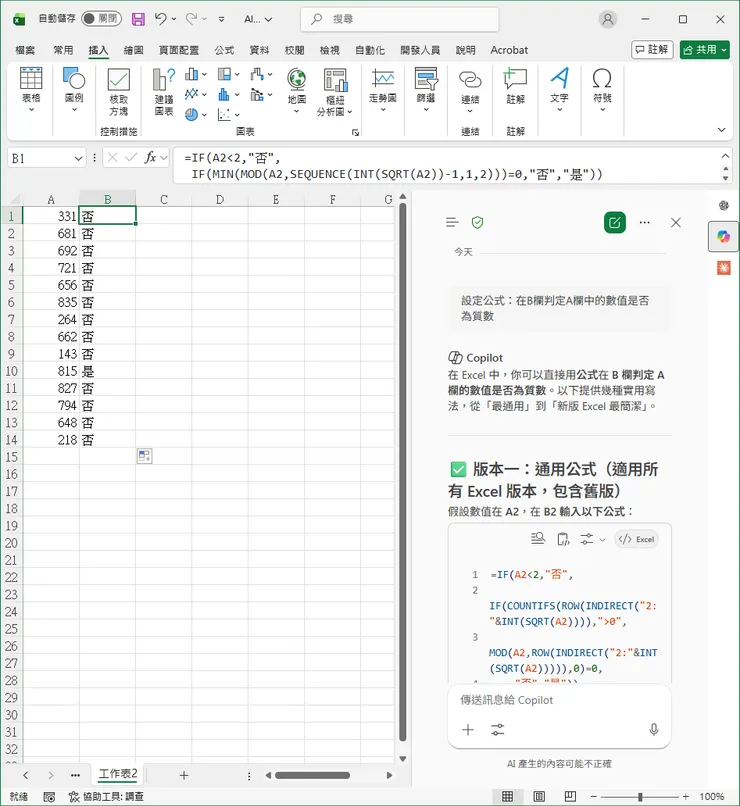Click the plus attach button in Copilot
The width and height of the screenshot is (740, 806).
(x=468, y=729)
